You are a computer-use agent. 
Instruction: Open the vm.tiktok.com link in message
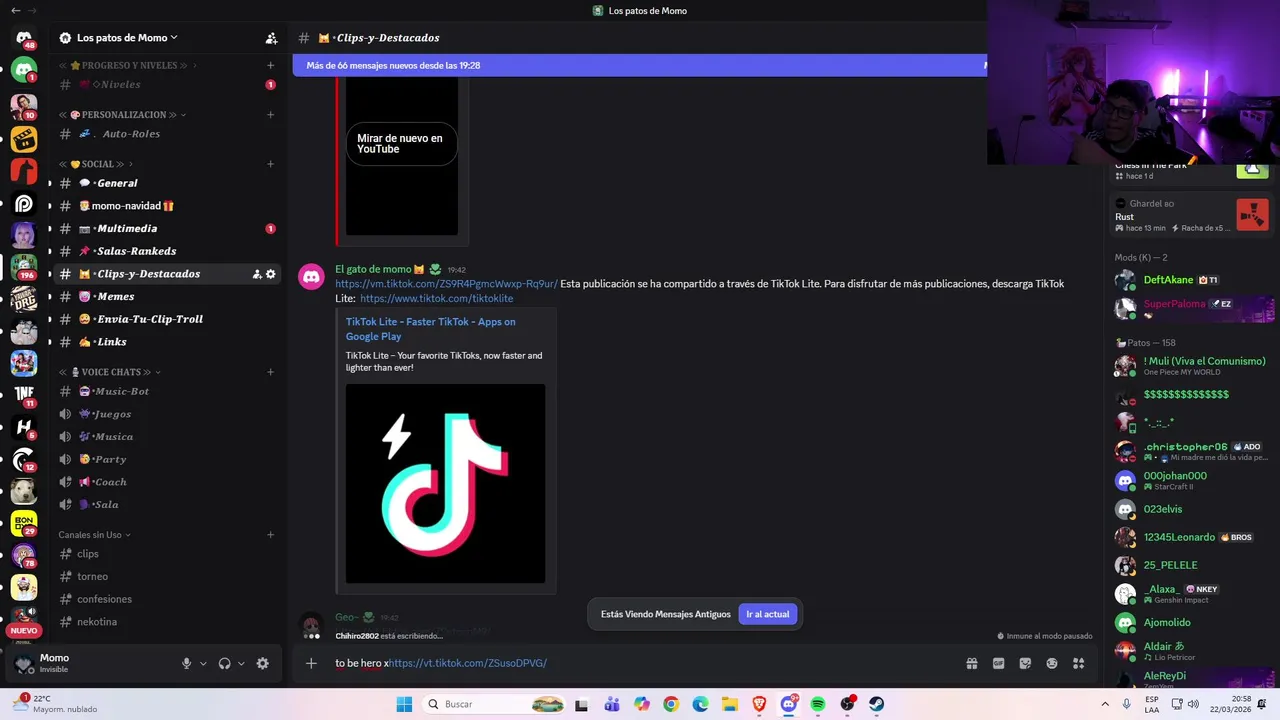coord(446,284)
